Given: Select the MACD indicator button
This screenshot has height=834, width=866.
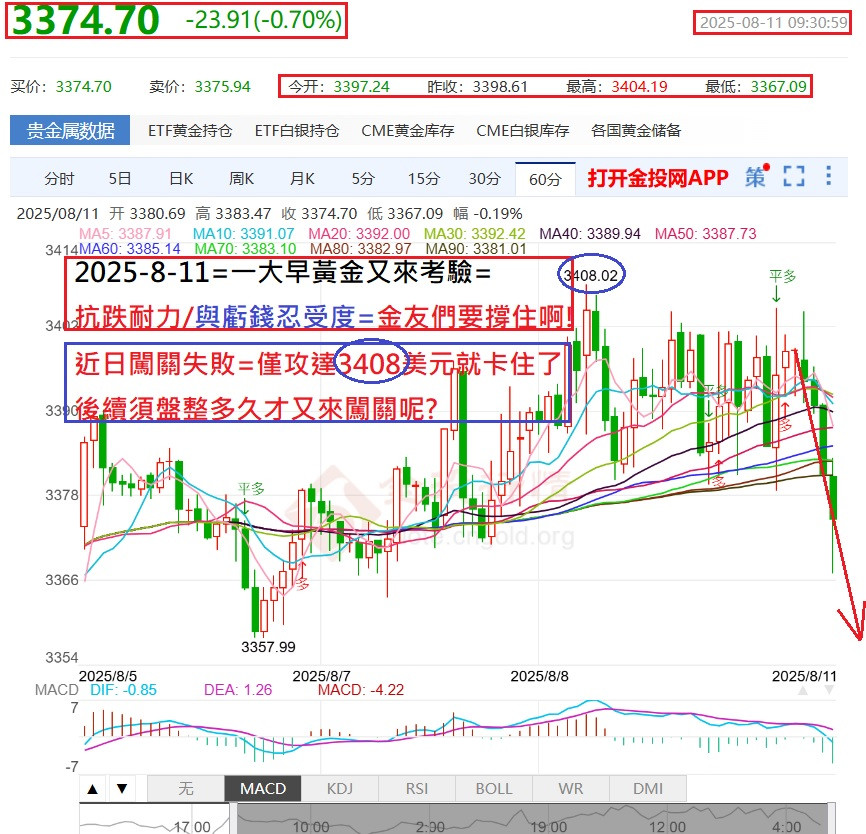Looking at the screenshot, I should (x=263, y=789).
